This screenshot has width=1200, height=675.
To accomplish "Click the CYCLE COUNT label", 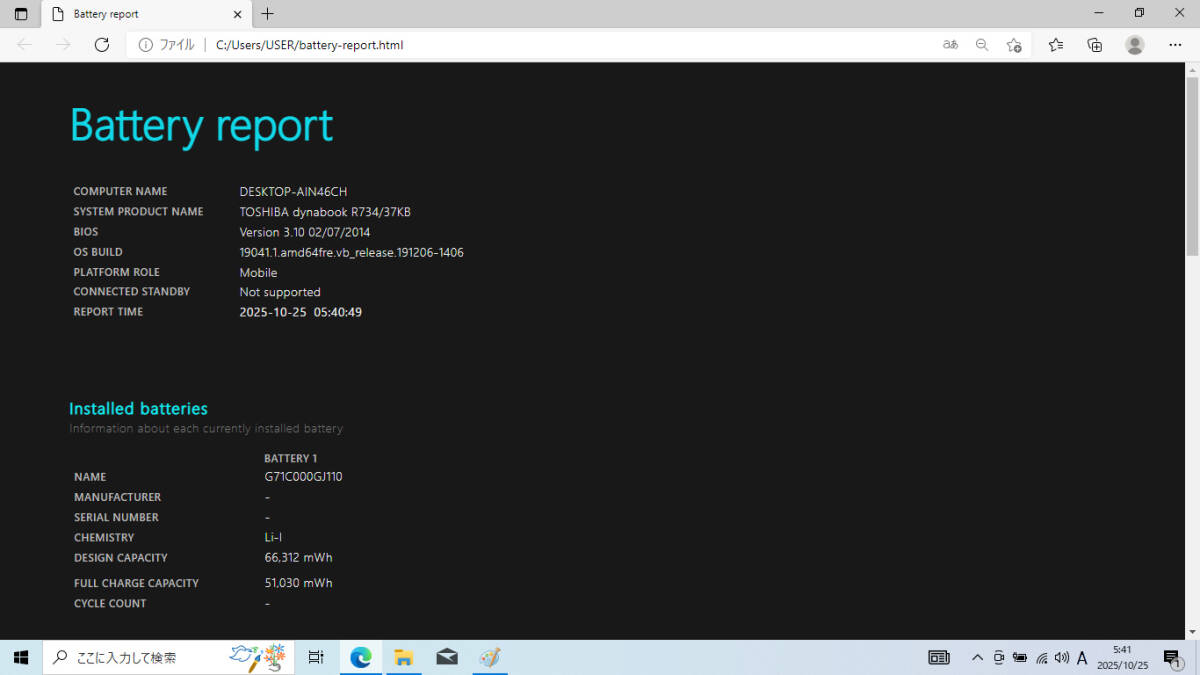I will pos(110,603).
